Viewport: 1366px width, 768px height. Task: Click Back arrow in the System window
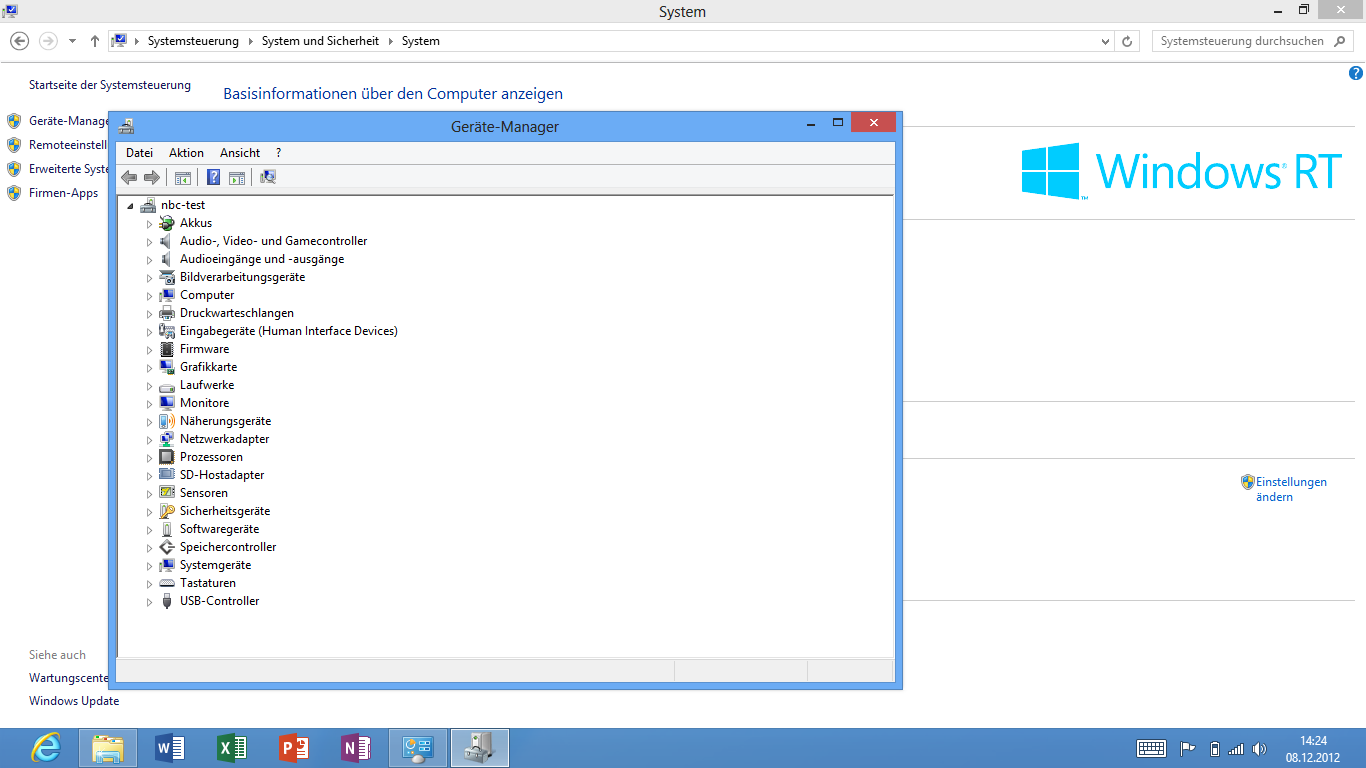(x=19, y=41)
